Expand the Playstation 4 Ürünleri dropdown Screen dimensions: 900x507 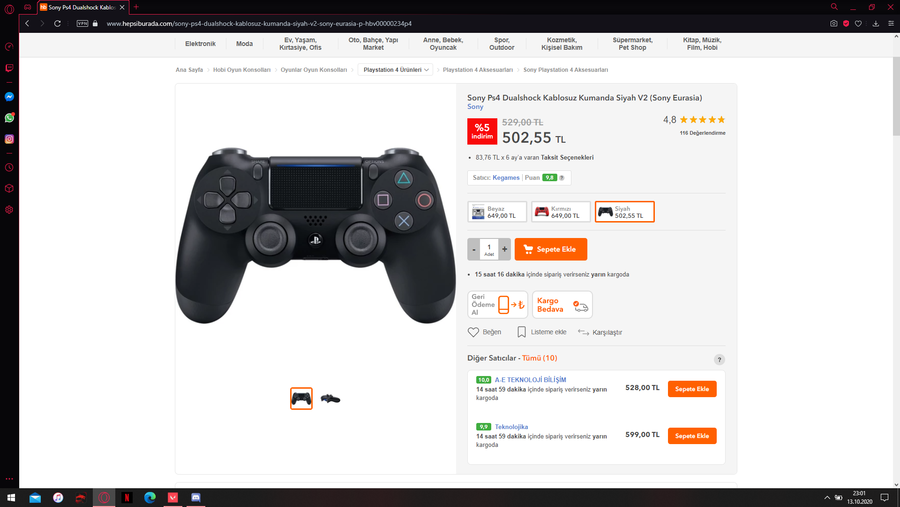point(395,70)
